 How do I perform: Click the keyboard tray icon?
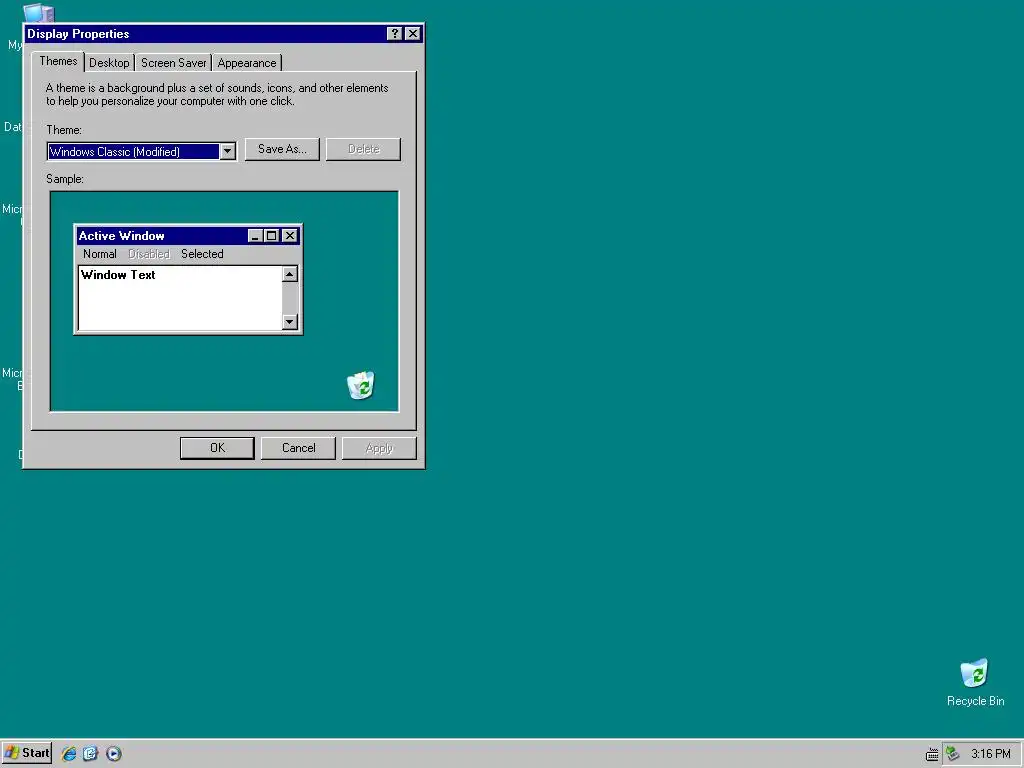[x=932, y=754]
